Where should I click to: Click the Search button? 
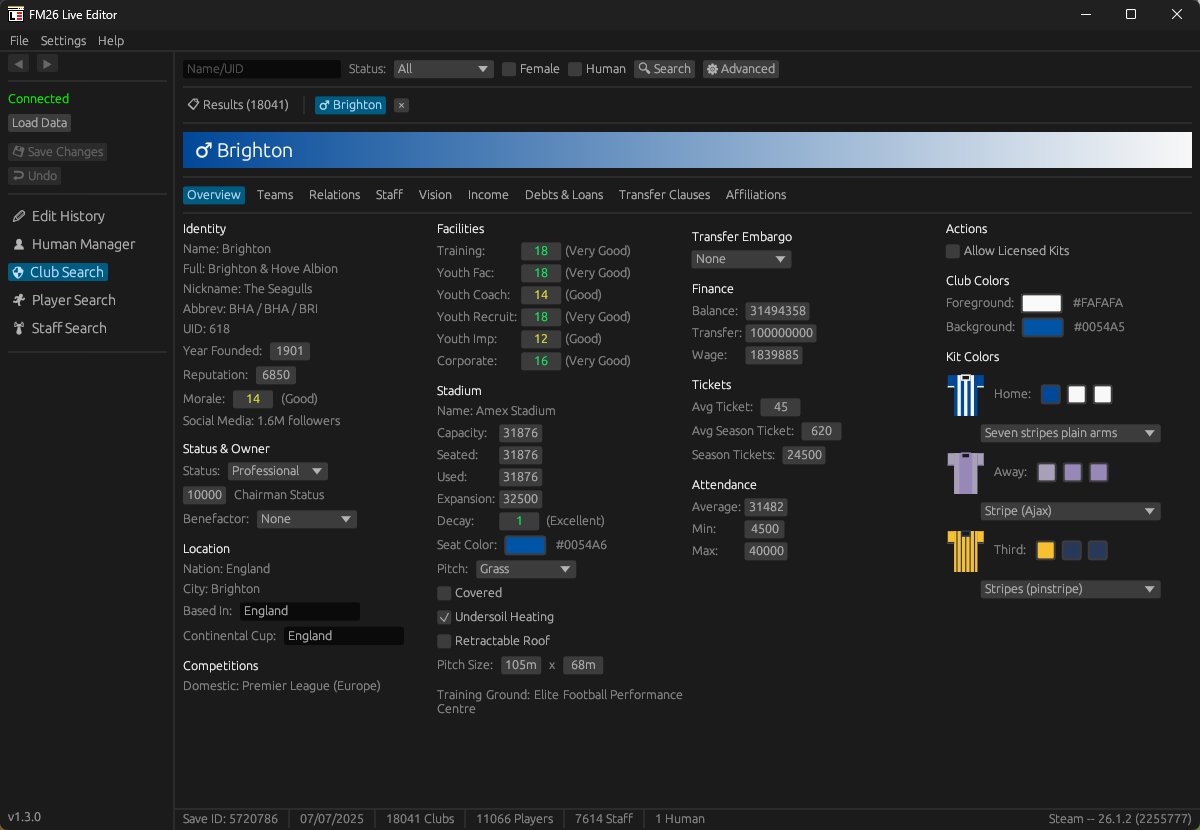pyautogui.click(x=664, y=68)
